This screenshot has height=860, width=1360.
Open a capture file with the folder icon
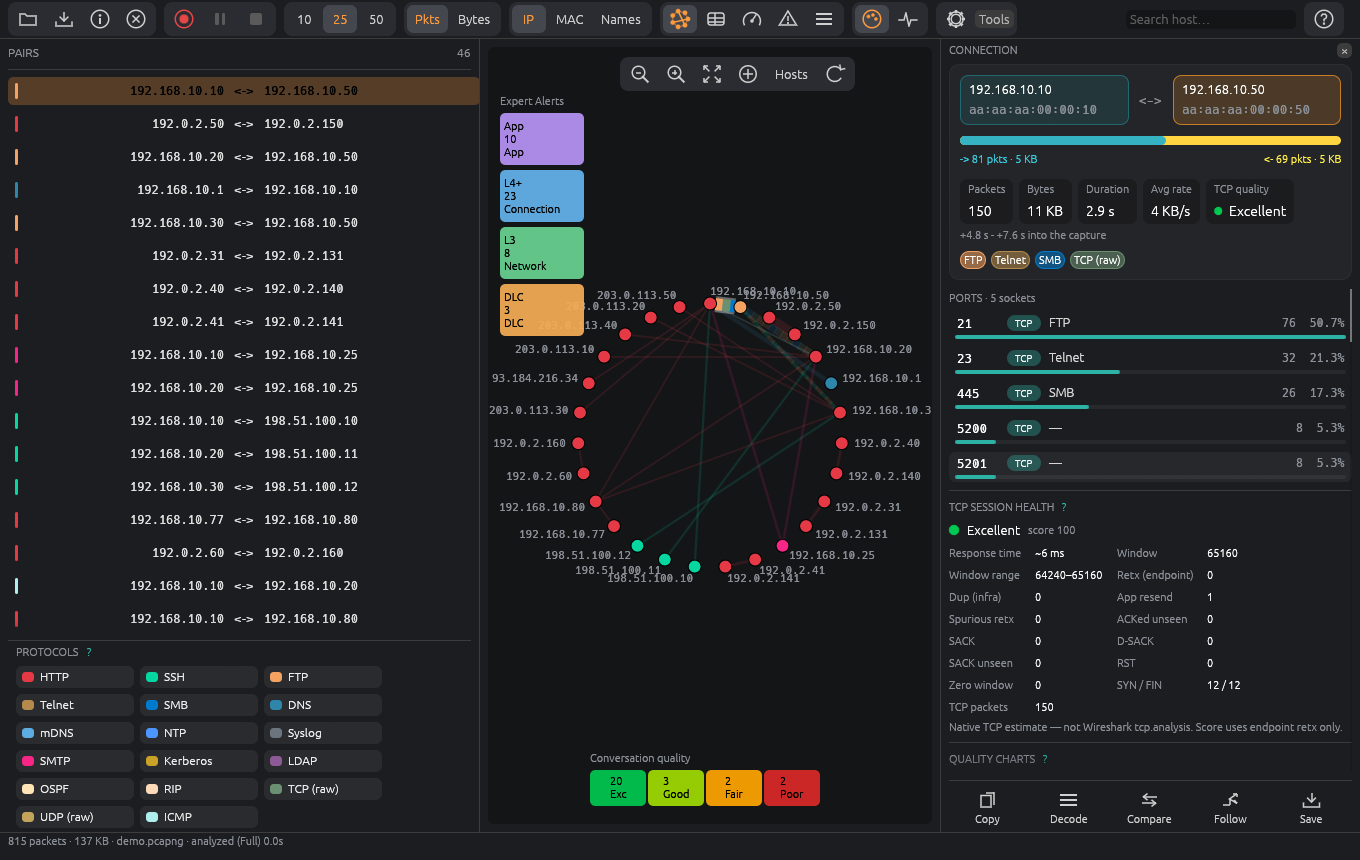point(28,19)
